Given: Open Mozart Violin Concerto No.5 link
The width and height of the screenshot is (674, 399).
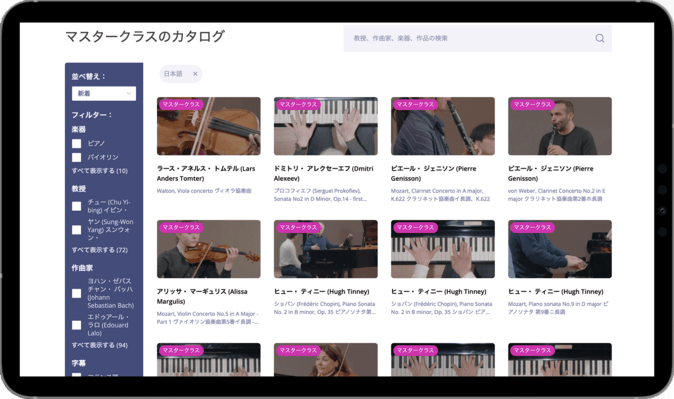Looking at the screenshot, I should 208,318.
